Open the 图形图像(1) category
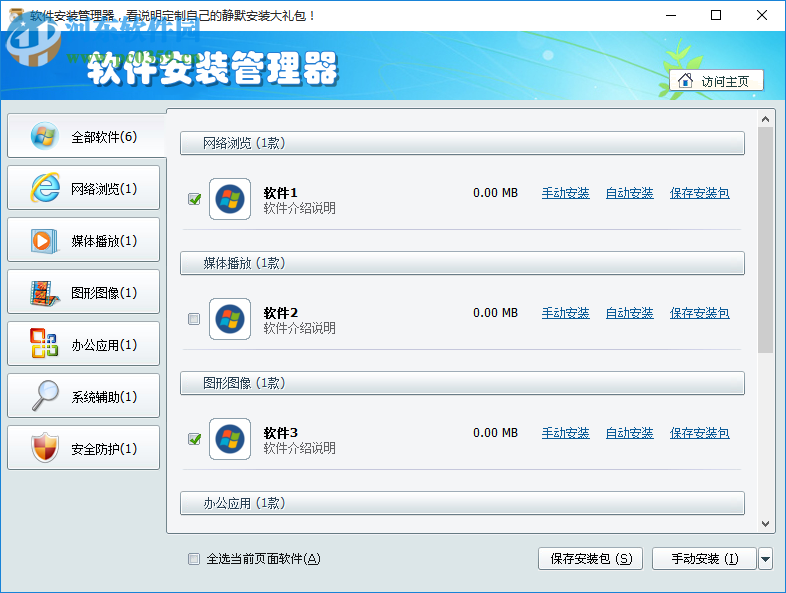This screenshot has width=786, height=593. tap(84, 292)
